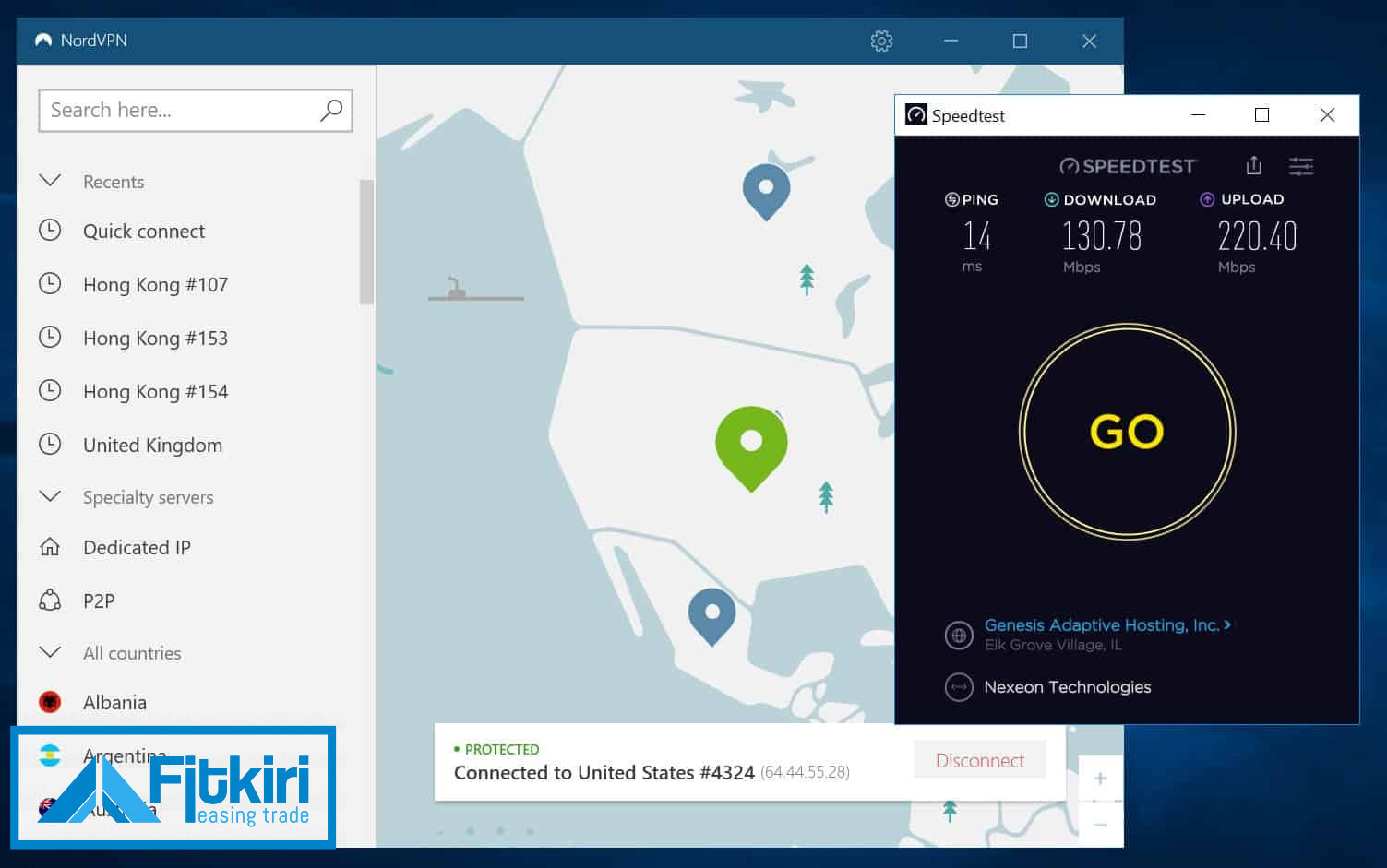Viewport: 1387px width, 868px height.
Task: Maximize the Speedtest window
Action: click(1261, 114)
